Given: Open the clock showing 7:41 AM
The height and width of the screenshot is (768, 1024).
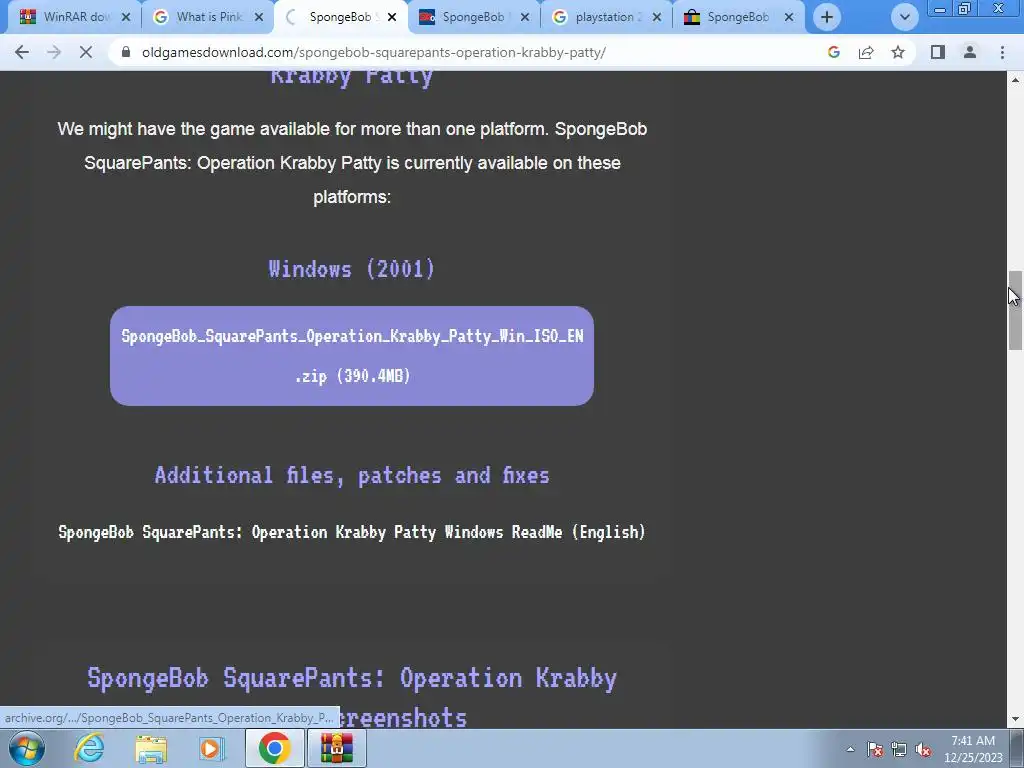Looking at the screenshot, I should (x=973, y=749).
